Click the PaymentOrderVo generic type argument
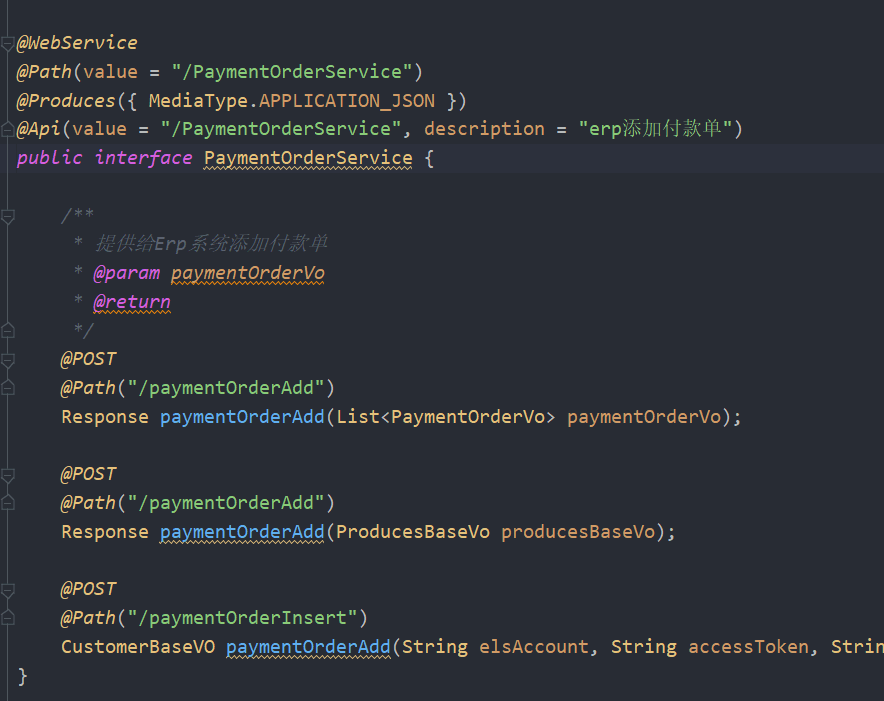884x701 pixels. point(468,417)
